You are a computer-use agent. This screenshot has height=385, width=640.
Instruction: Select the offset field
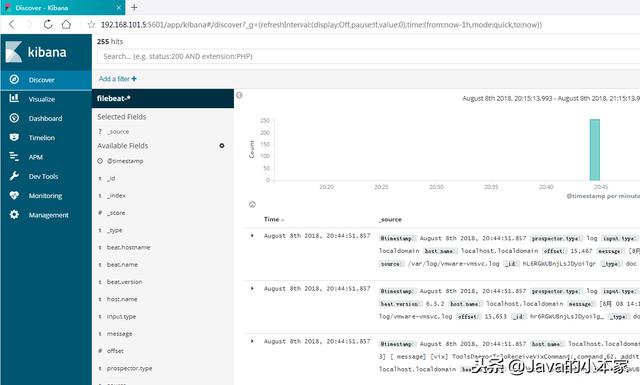(115, 351)
